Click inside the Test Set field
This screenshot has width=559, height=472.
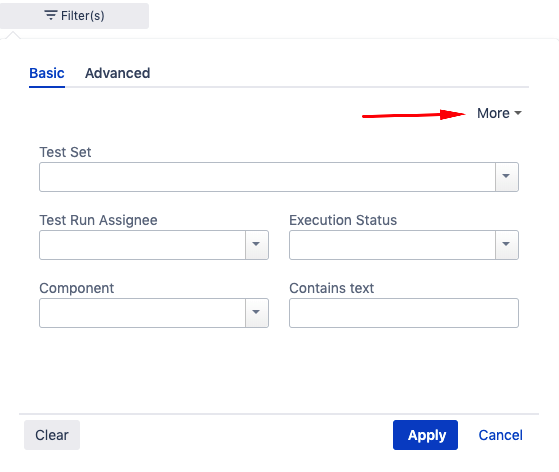(x=267, y=177)
